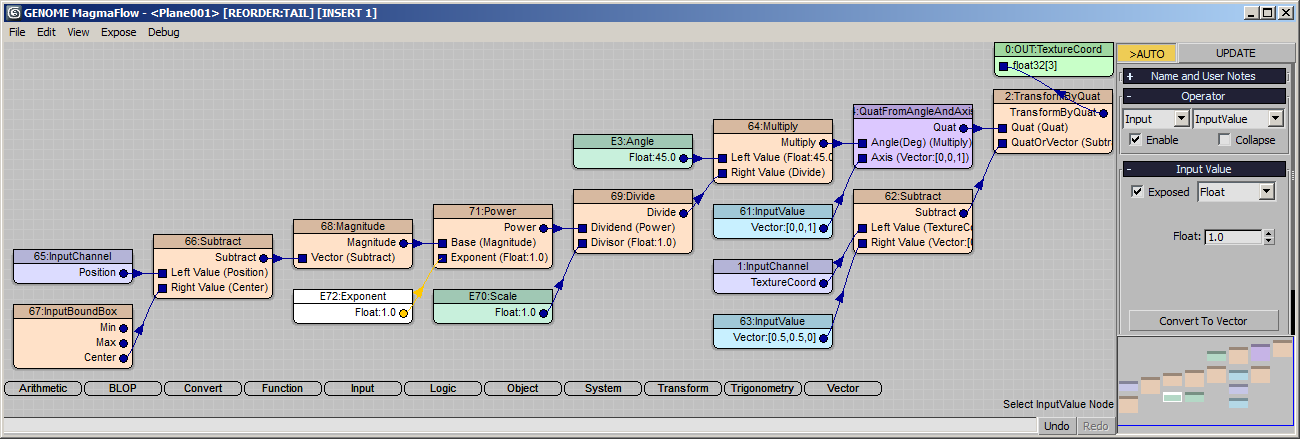Tick the Collapse checkbox
Viewport: 1300px width, 439px height.
pos(1223,140)
